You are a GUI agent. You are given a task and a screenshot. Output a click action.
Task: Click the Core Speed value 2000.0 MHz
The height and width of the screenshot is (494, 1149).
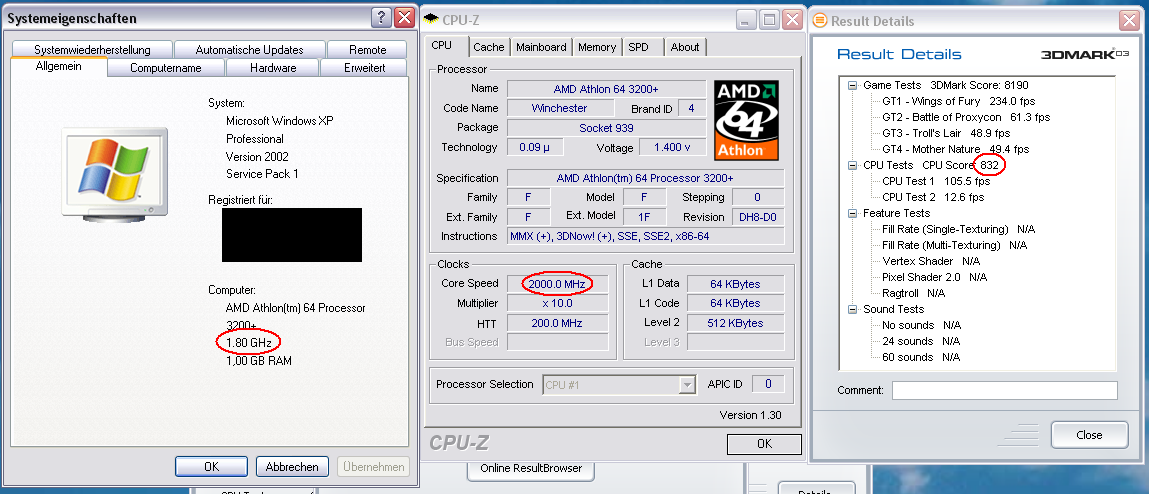pyautogui.click(x=558, y=284)
